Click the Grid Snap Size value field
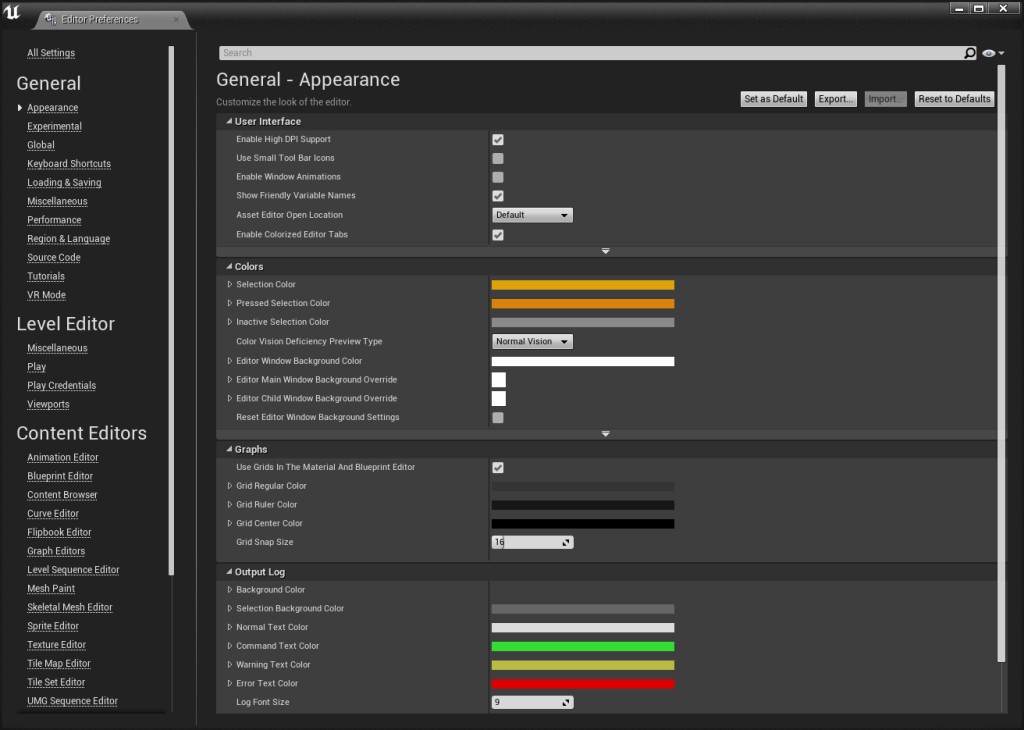Viewport: 1024px width, 730px height. coord(532,543)
